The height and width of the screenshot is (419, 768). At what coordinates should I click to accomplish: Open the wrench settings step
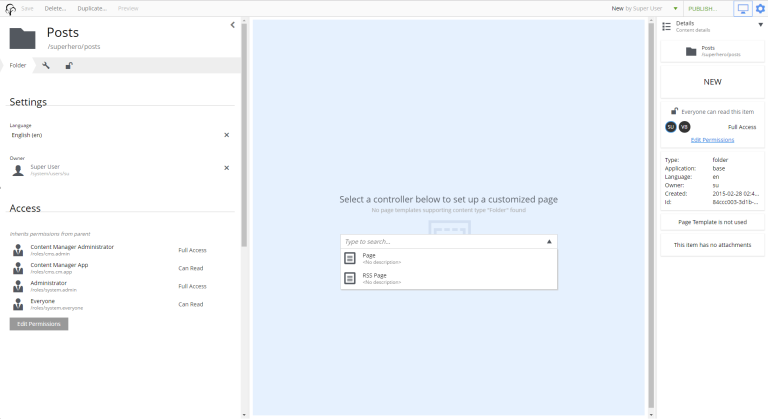[46, 65]
